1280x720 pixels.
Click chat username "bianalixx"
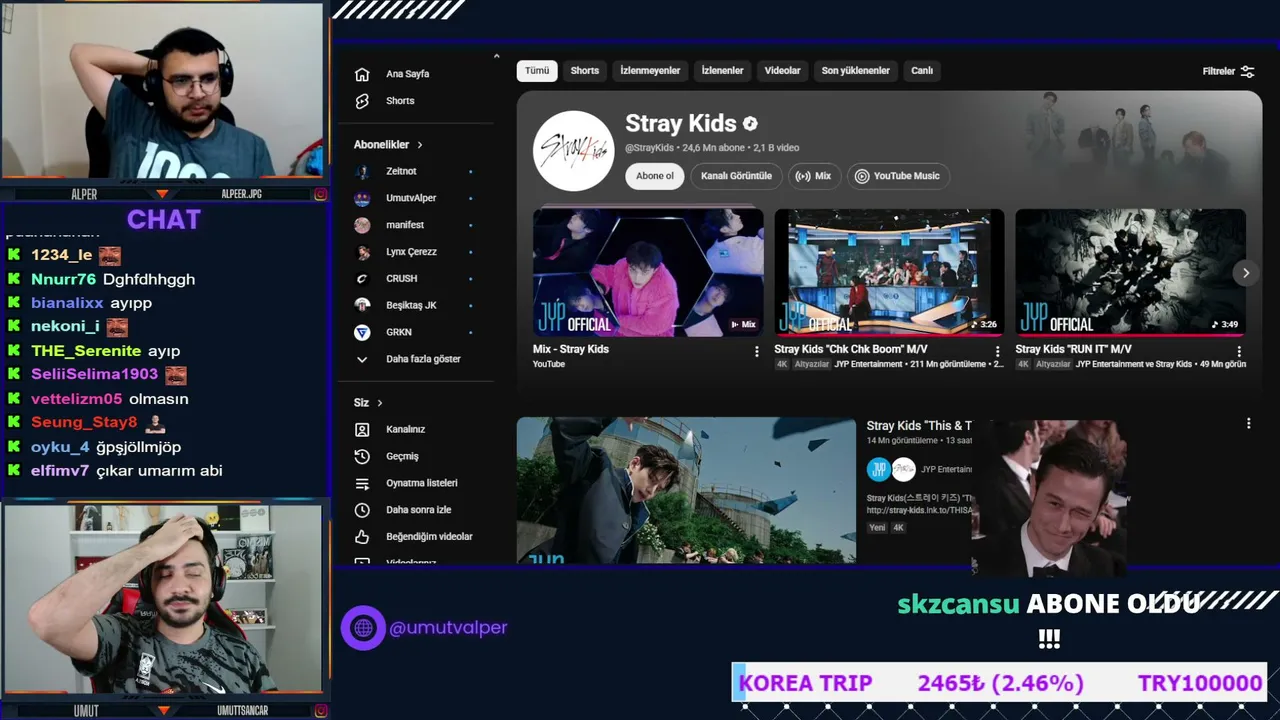point(67,303)
